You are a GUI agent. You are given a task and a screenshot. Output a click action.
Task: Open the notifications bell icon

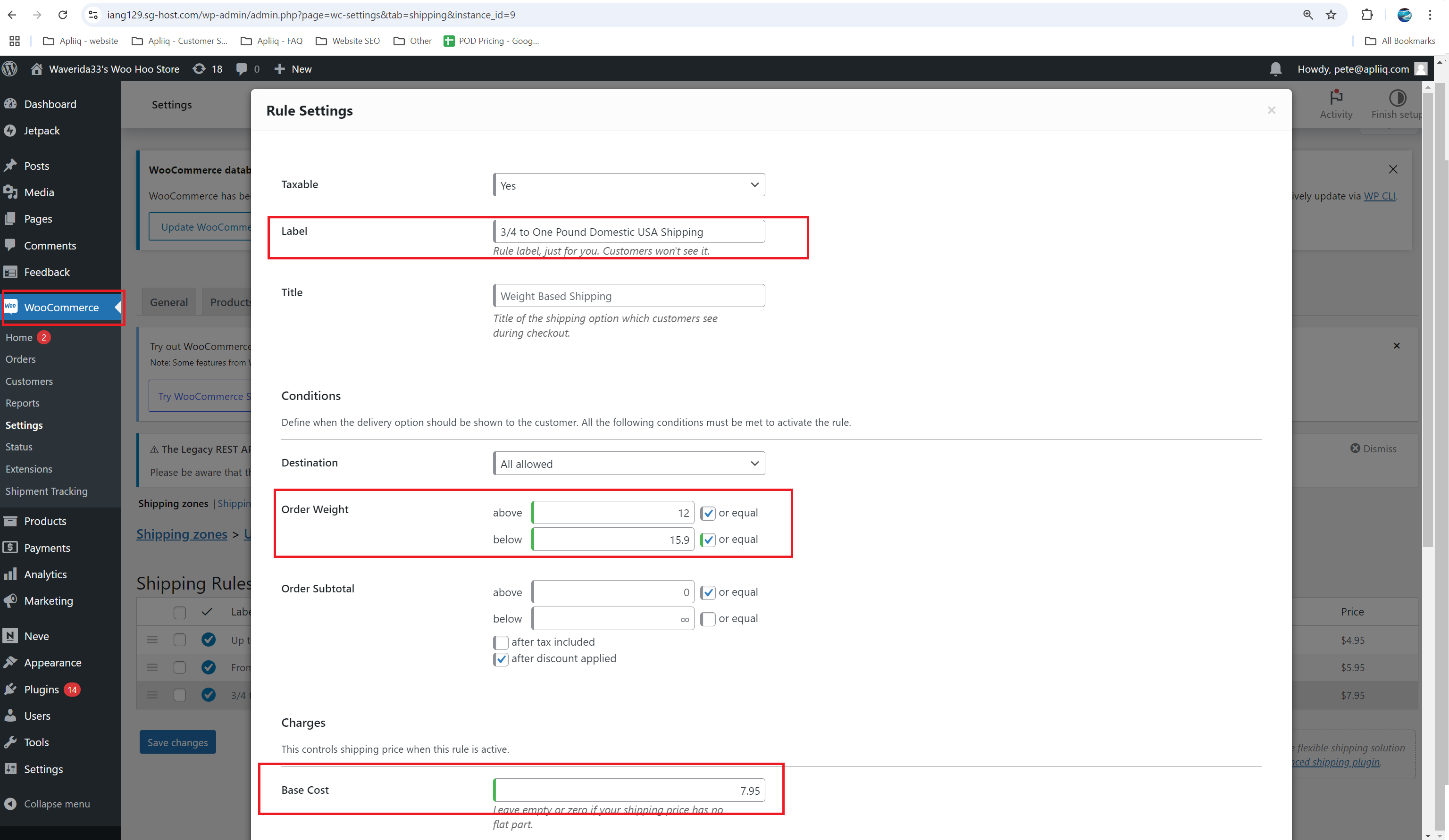pyautogui.click(x=1275, y=69)
